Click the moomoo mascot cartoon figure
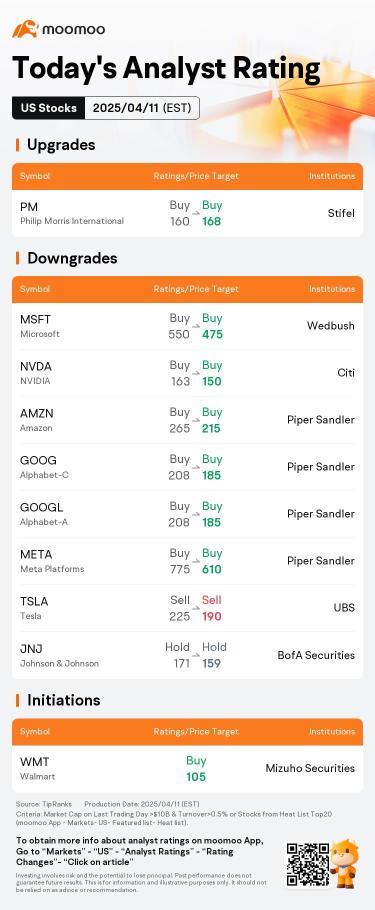375x910 pixels. pos(344,863)
